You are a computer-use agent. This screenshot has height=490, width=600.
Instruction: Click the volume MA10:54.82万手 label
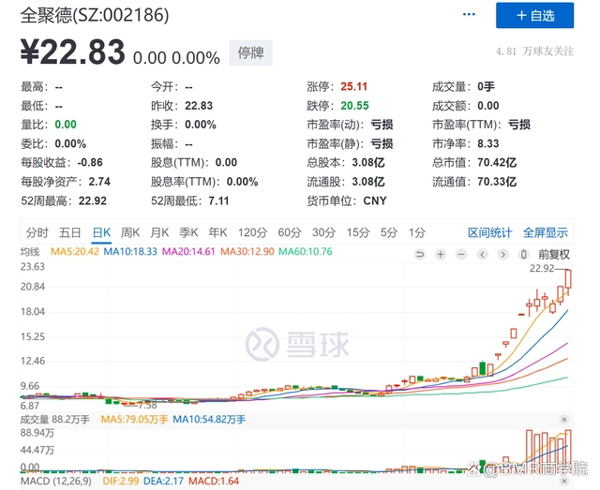click(x=209, y=420)
